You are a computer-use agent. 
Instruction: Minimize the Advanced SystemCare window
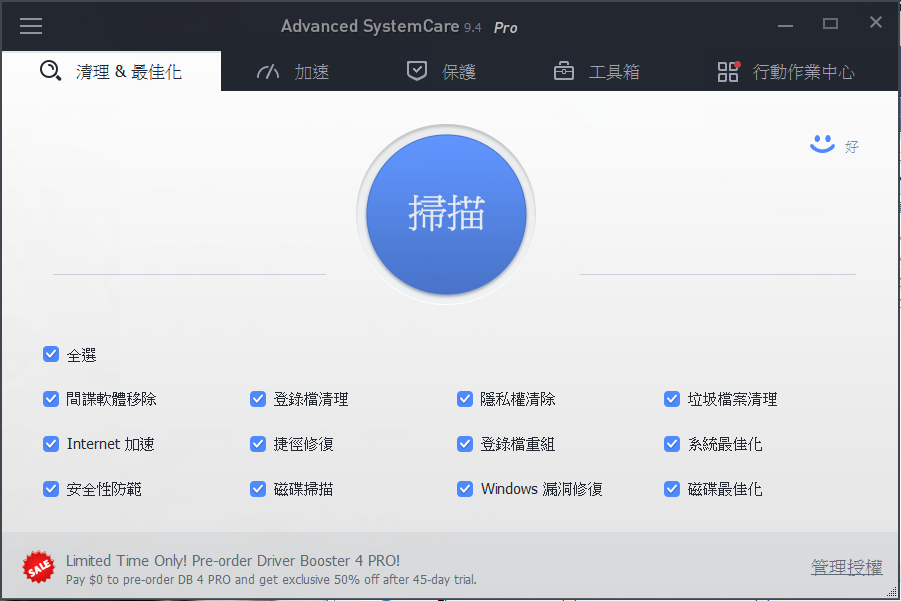786,25
